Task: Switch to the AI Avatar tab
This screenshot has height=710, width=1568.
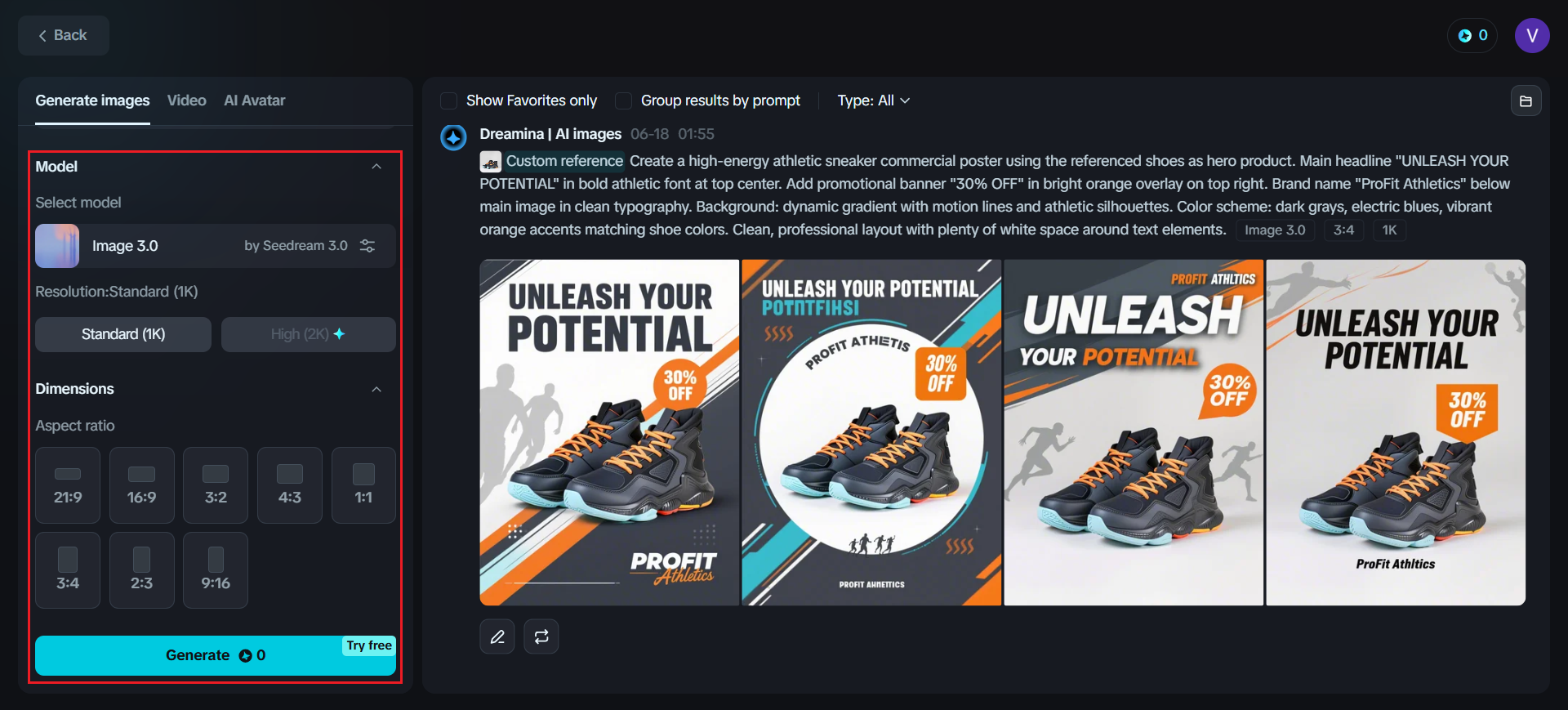Action: coord(255,100)
